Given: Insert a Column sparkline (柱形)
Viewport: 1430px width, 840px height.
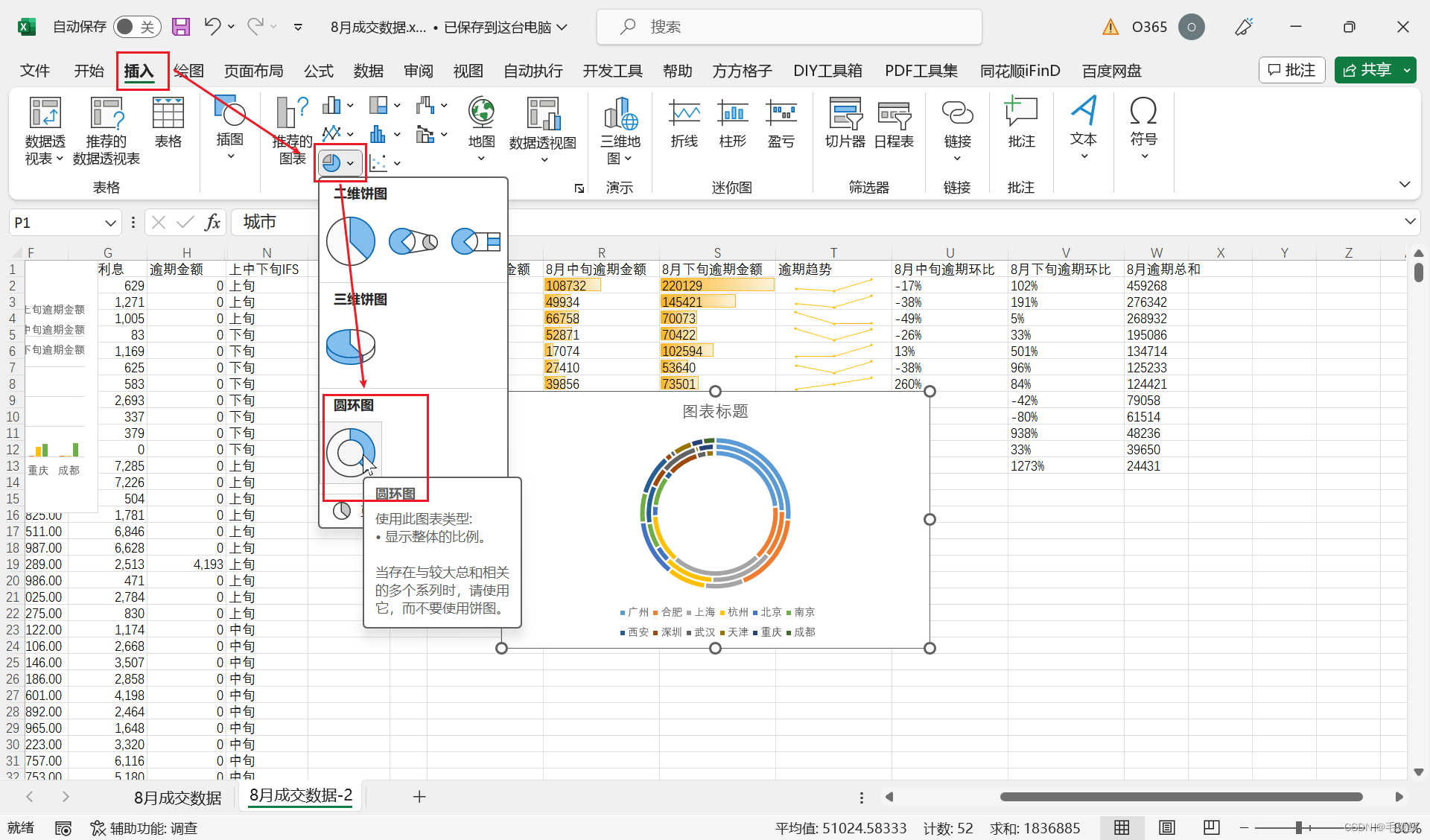Looking at the screenshot, I should click(733, 124).
